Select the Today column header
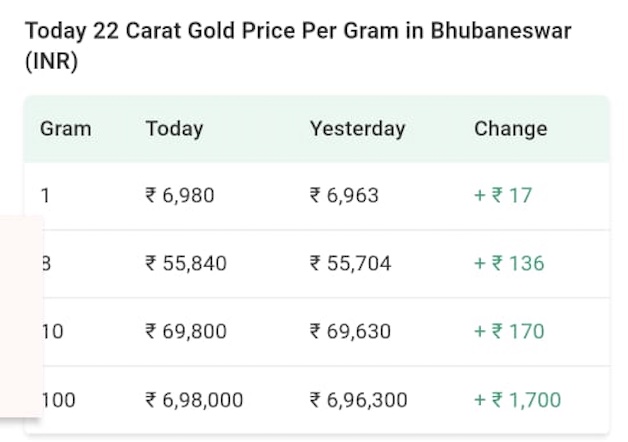 (x=174, y=128)
